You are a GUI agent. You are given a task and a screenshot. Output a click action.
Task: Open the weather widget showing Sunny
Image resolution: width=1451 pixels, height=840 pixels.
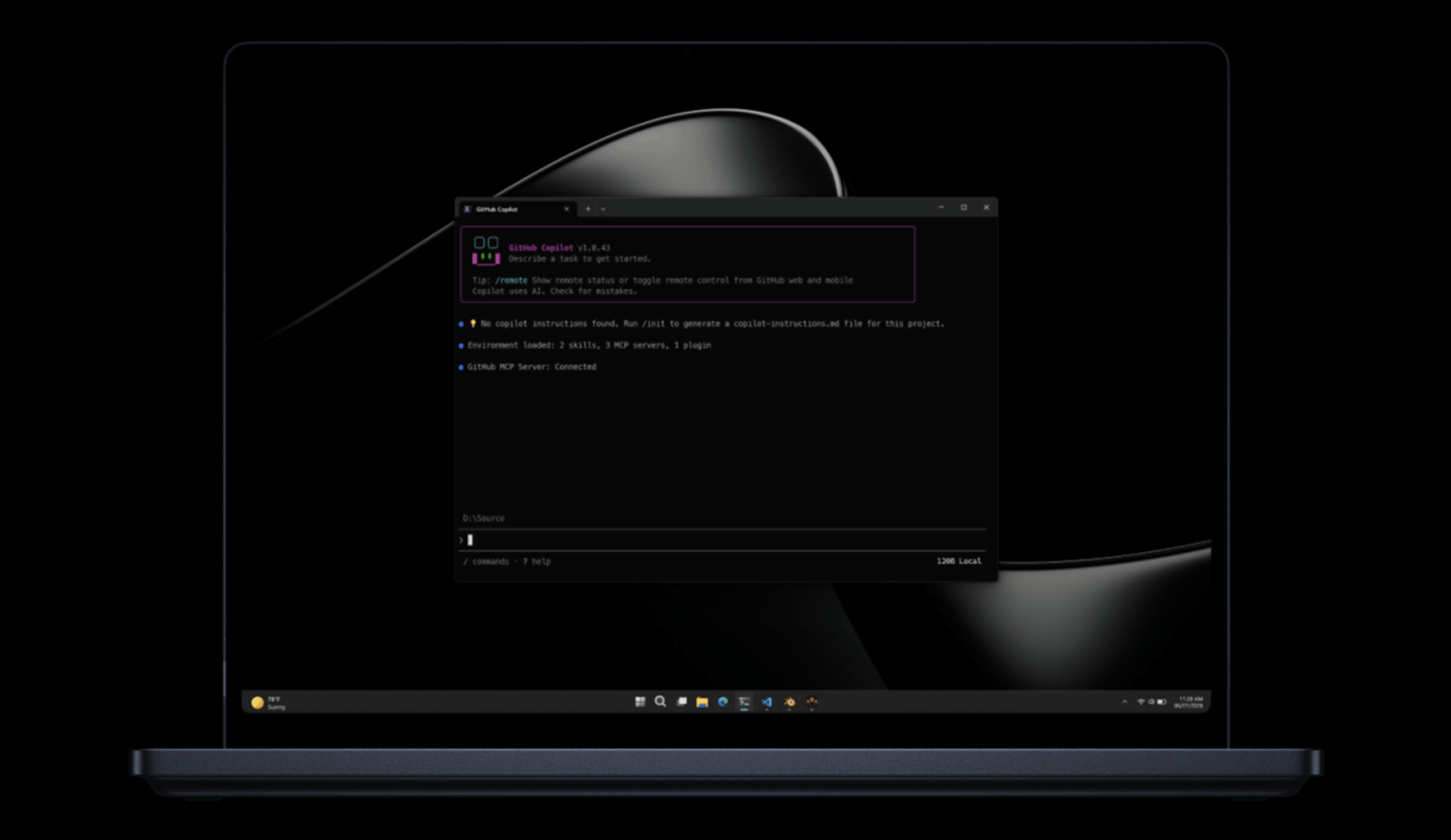click(268, 702)
